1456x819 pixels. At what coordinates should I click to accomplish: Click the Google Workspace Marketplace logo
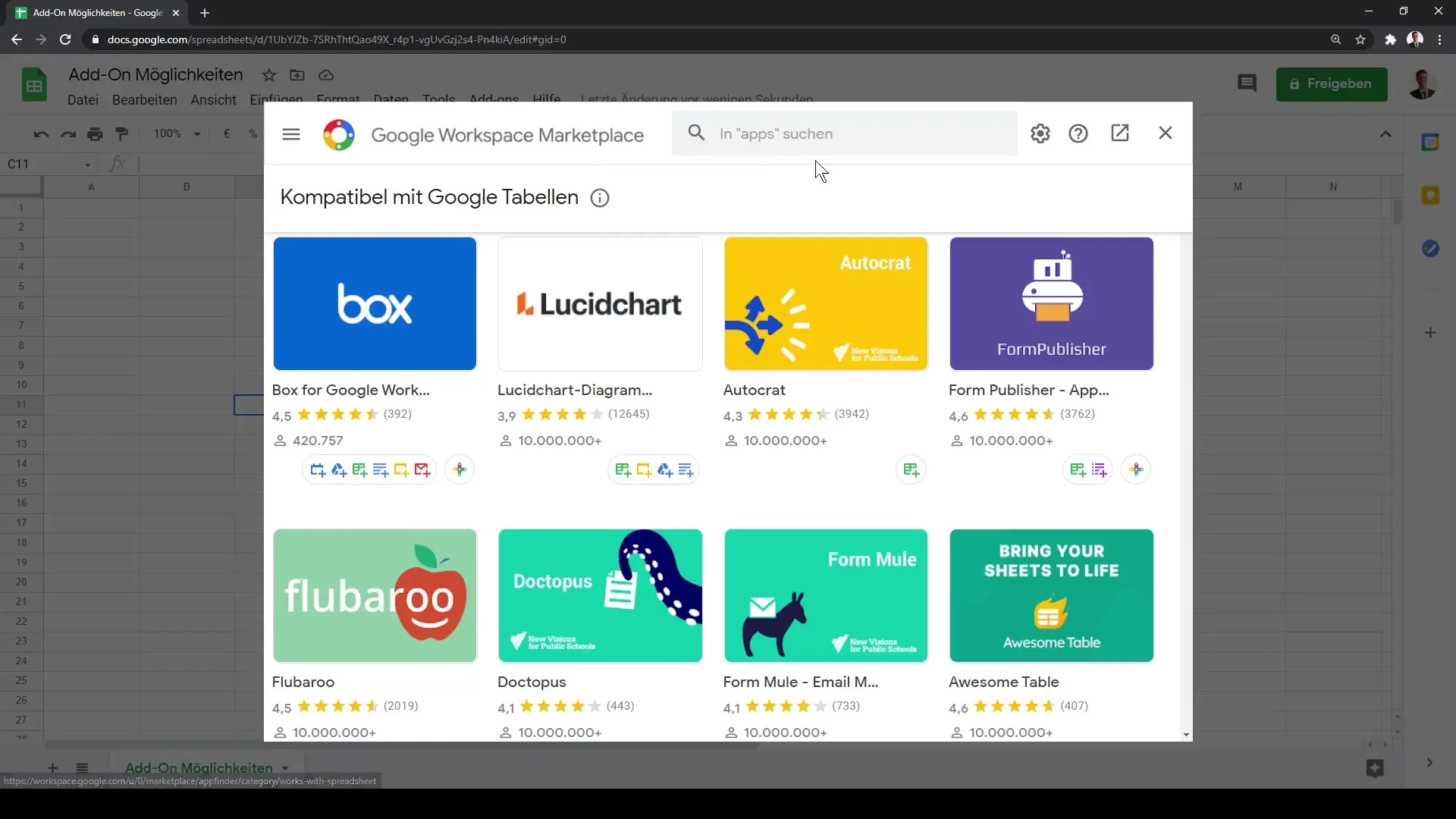coord(339,135)
